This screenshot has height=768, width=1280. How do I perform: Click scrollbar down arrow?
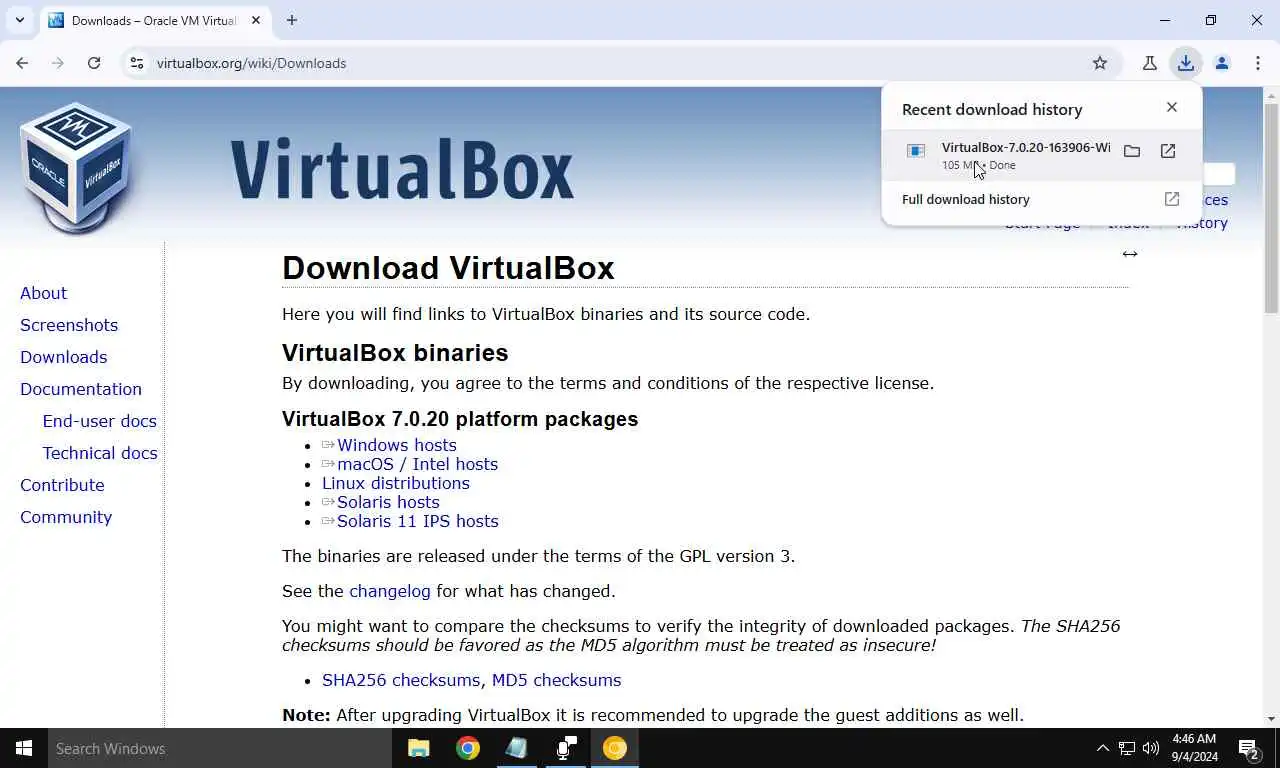1271,719
